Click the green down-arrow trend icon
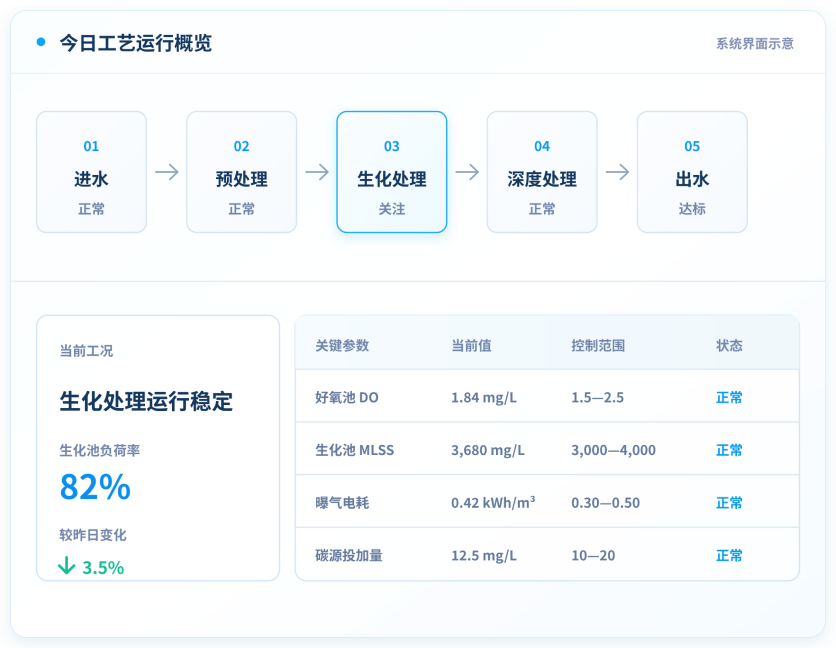The height and width of the screenshot is (648, 836). (67, 565)
